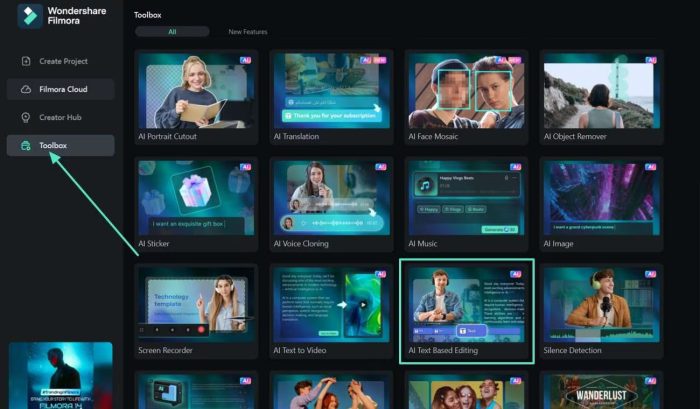Click the gift box graphic in AI Sticker
This screenshot has width=700, height=409.
(x=195, y=190)
